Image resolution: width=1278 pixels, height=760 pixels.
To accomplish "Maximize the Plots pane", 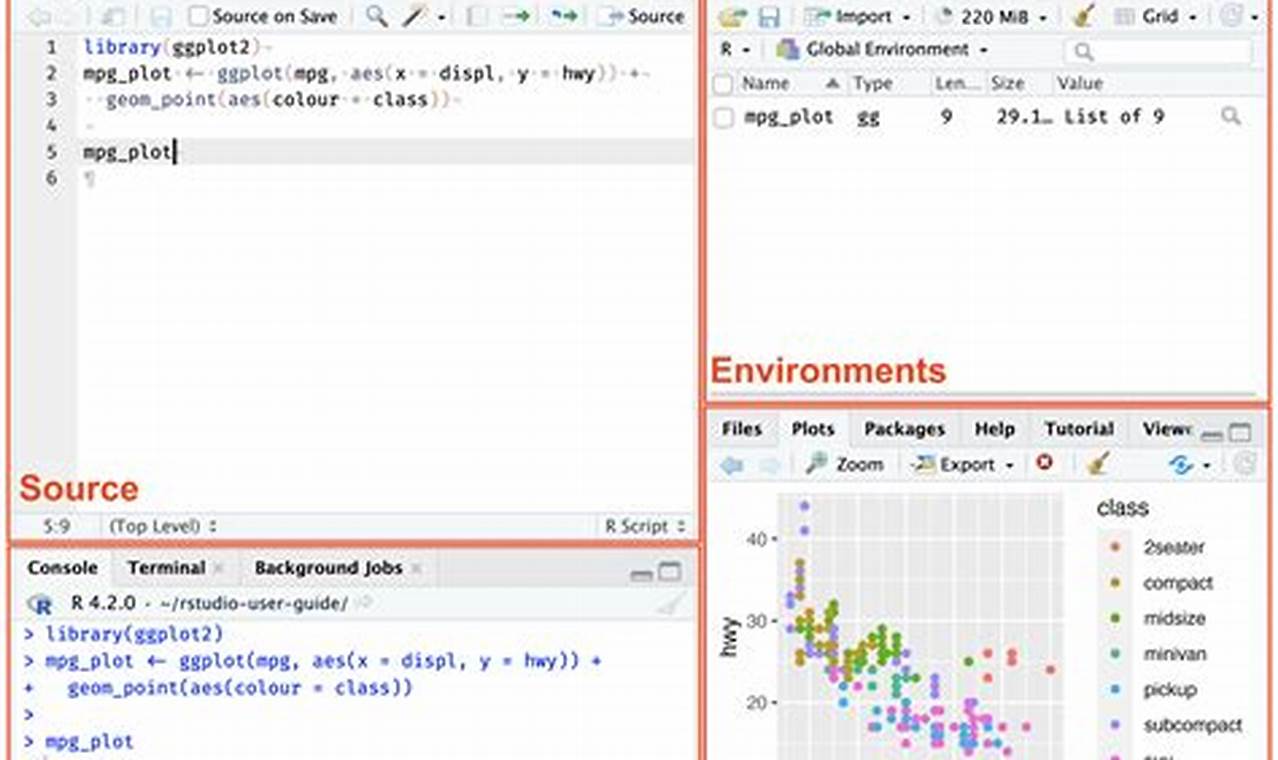I will pos(1240,433).
